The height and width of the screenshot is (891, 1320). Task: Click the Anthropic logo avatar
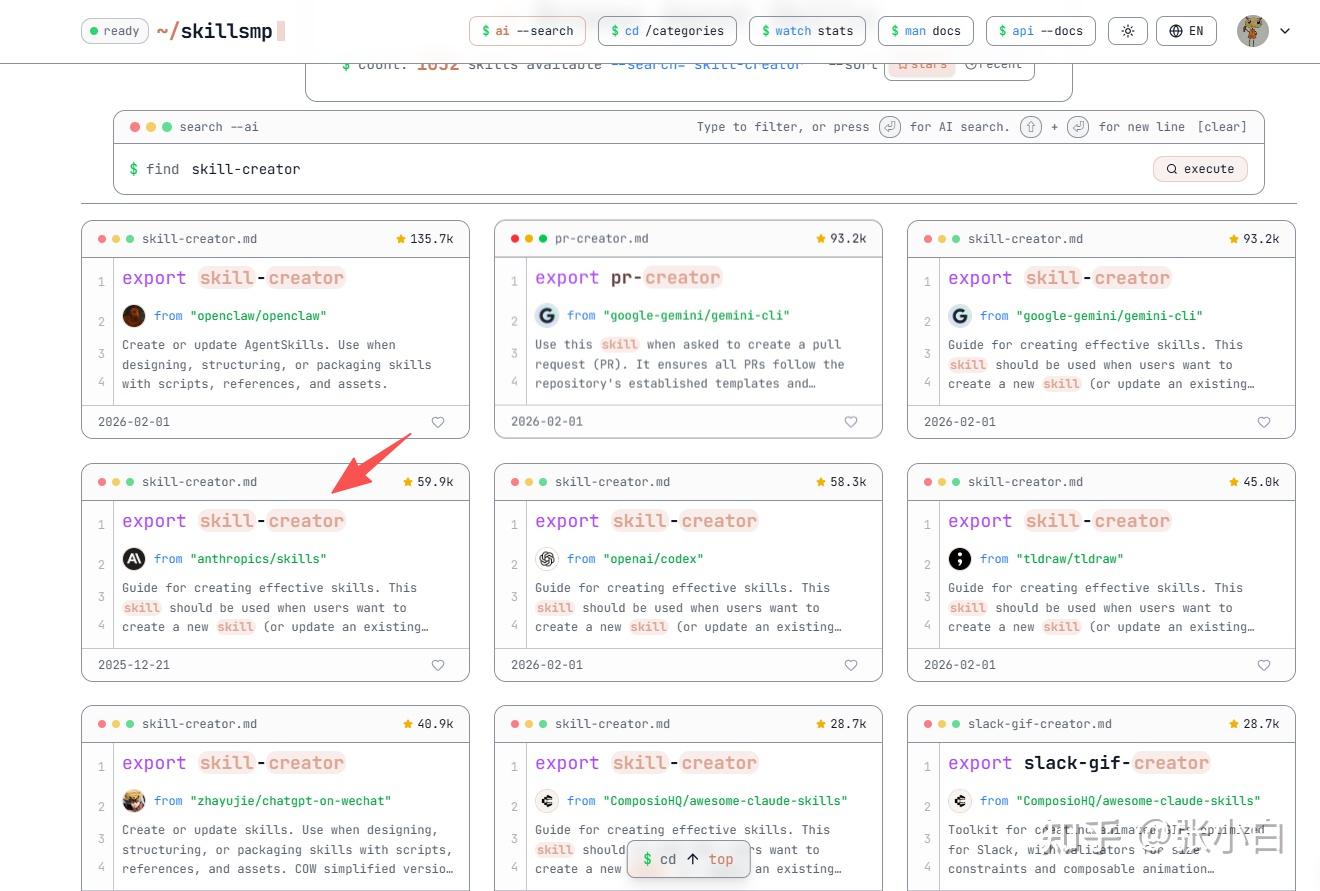pos(134,559)
